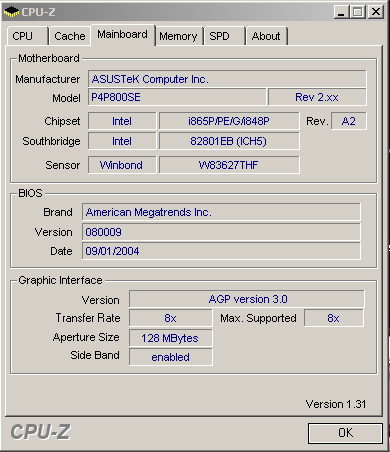This screenshot has width=390, height=452.
Task: Click the Rev 2.xx model revision field
Action: (x=317, y=97)
